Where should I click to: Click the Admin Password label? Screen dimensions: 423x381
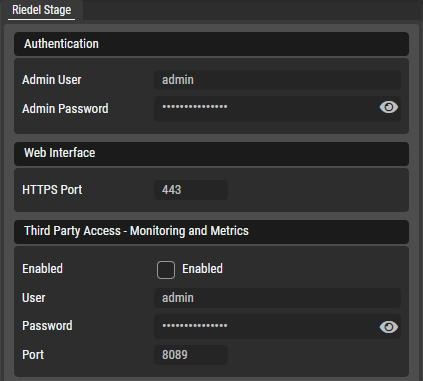point(65,109)
